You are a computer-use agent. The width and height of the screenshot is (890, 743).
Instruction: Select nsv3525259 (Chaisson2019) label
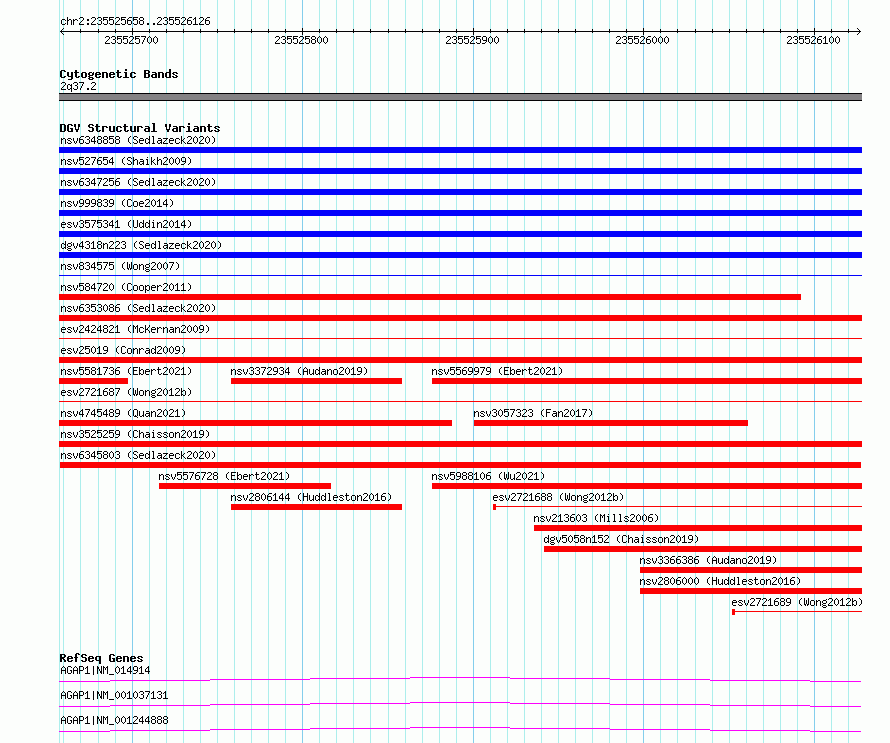(135, 434)
